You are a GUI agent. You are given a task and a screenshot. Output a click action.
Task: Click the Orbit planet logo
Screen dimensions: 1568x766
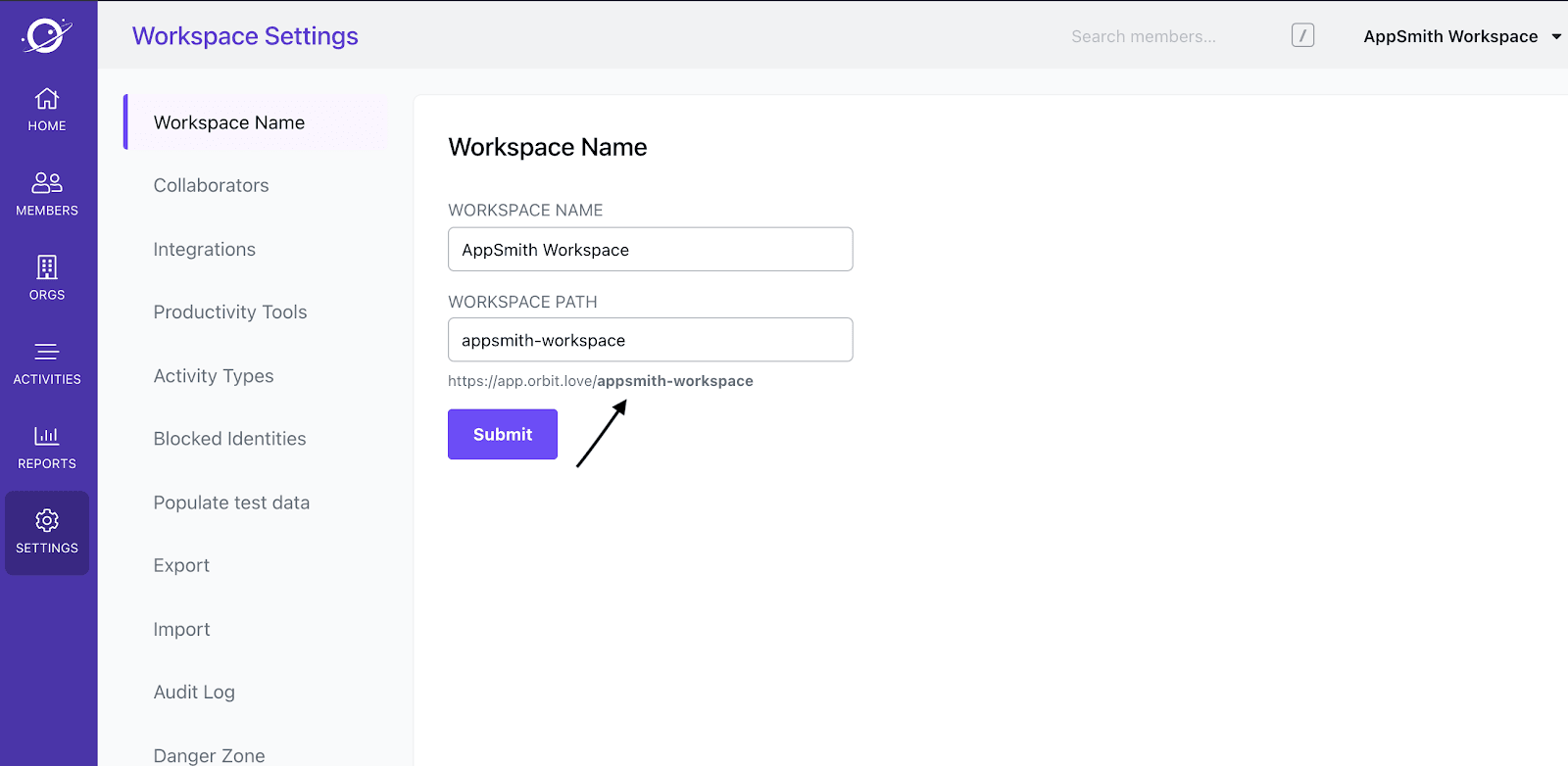click(46, 36)
